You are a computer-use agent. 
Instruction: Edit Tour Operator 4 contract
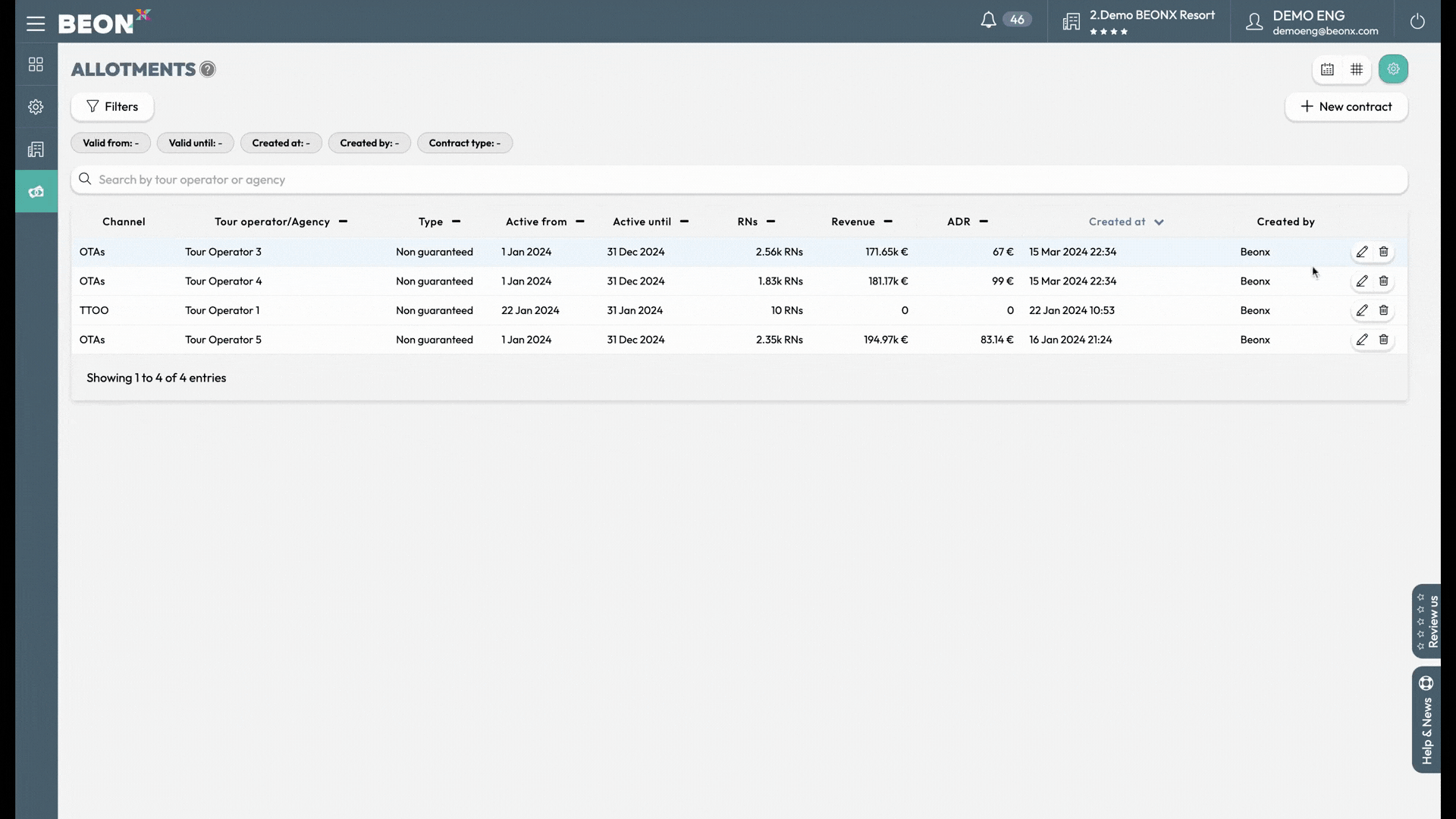1362,281
